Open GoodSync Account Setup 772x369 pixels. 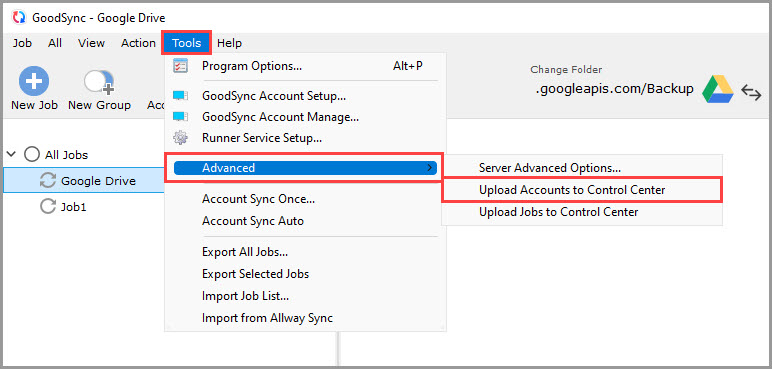[305, 96]
